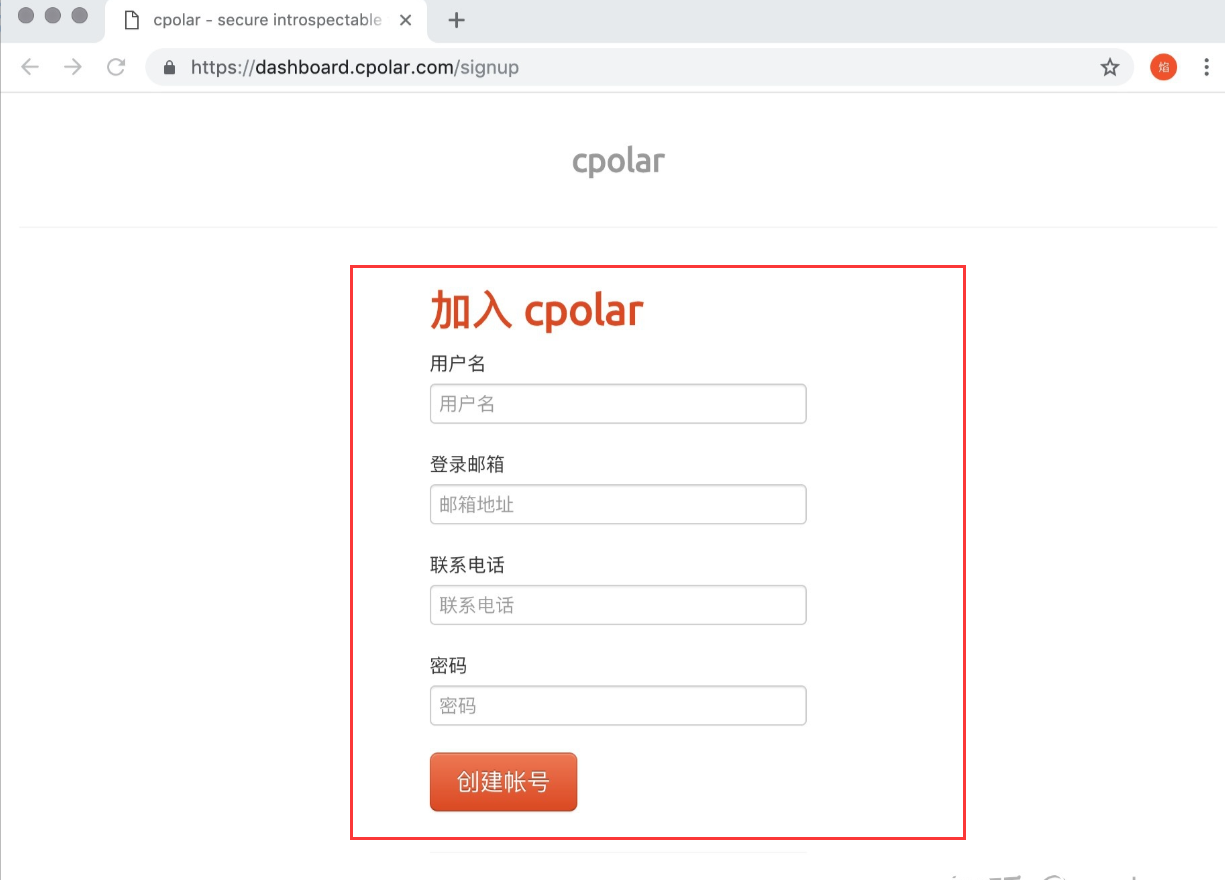Viewport: 1225px width, 880px height.
Task: Open a new tab with the plus button
Action: click(x=456, y=20)
